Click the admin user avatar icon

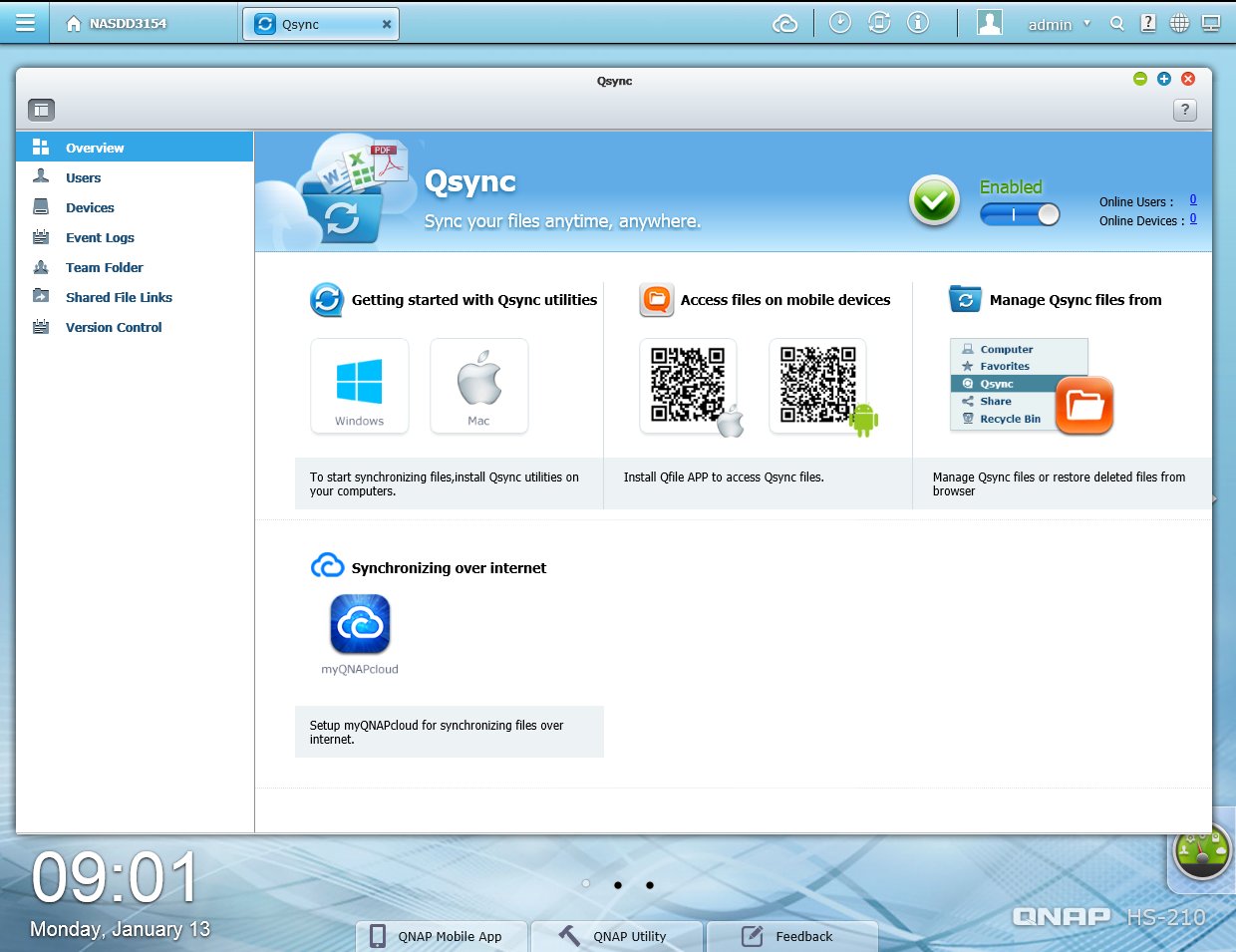pos(990,23)
